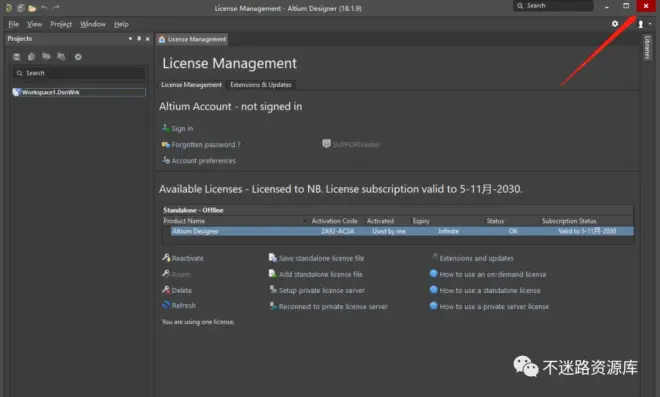Click the Delete license icon
Screen dimensions: 660x397
point(166,290)
